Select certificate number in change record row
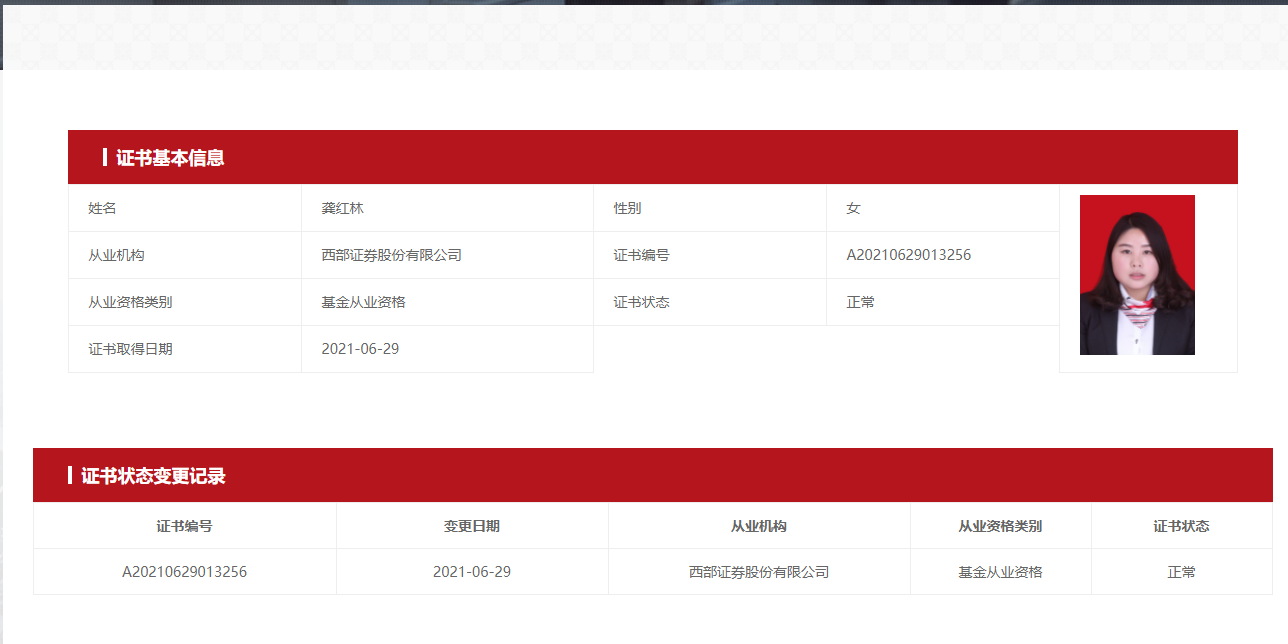 click(184, 572)
